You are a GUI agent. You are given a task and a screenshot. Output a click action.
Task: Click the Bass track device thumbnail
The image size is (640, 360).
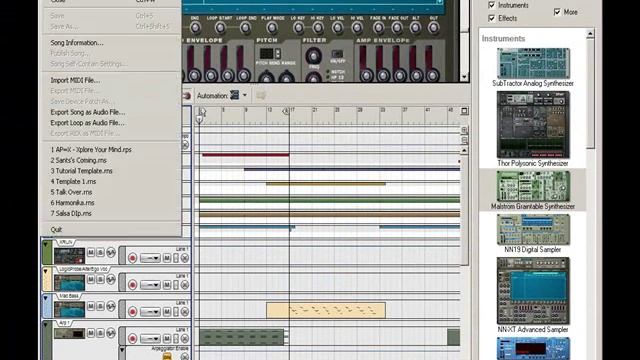pyautogui.click(x=69, y=309)
